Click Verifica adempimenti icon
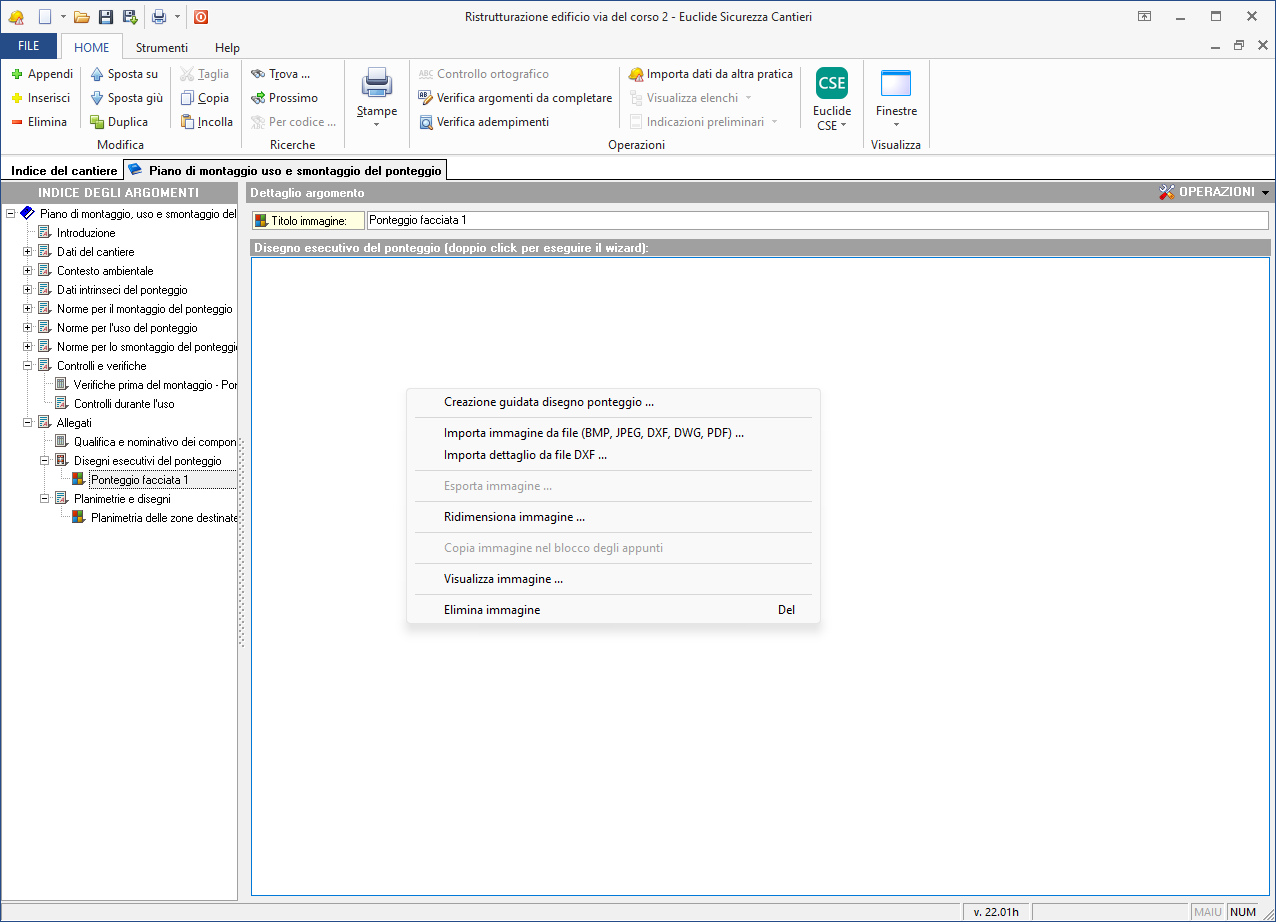Viewport: 1276px width, 922px height. click(x=426, y=122)
